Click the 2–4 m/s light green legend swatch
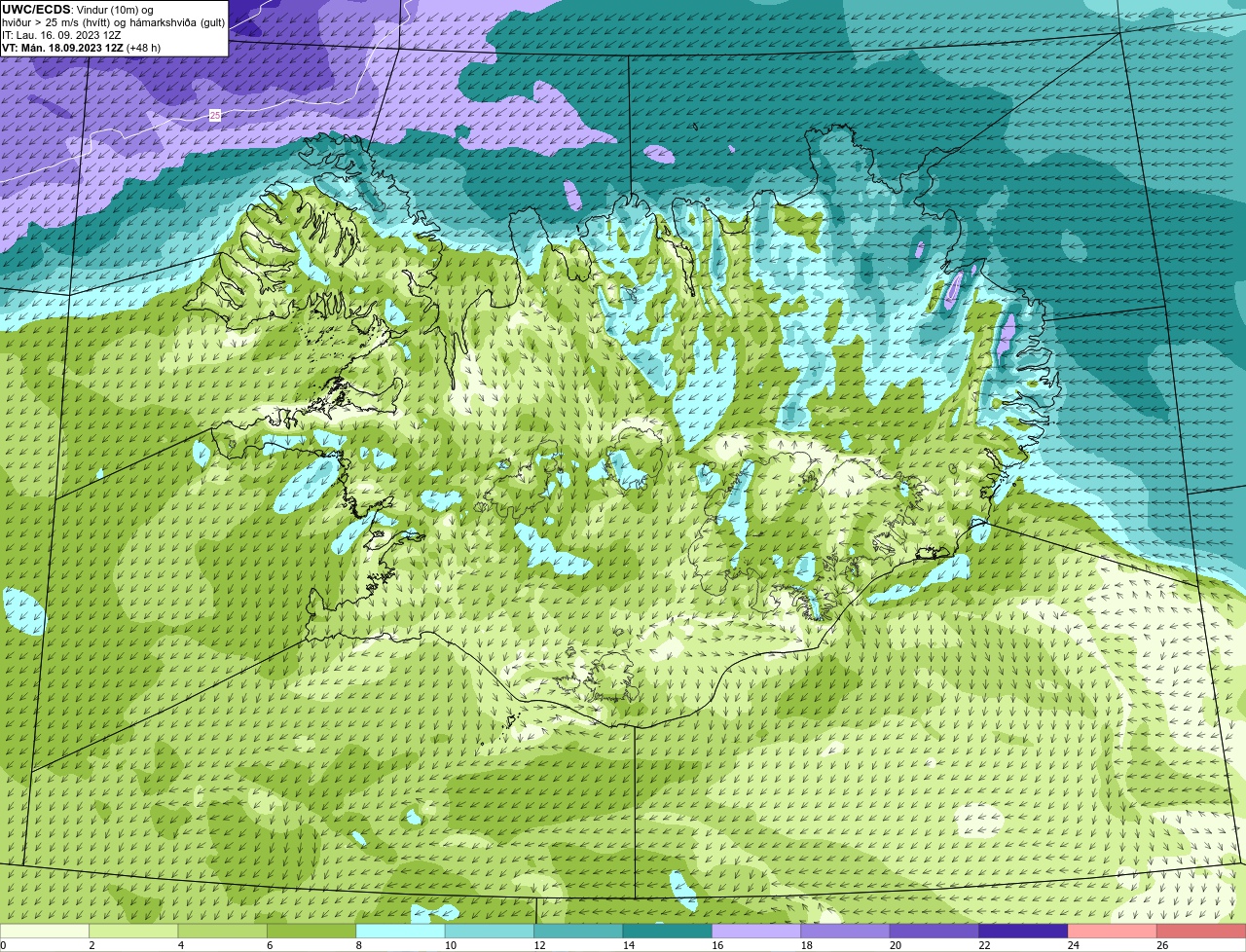 (x=134, y=932)
